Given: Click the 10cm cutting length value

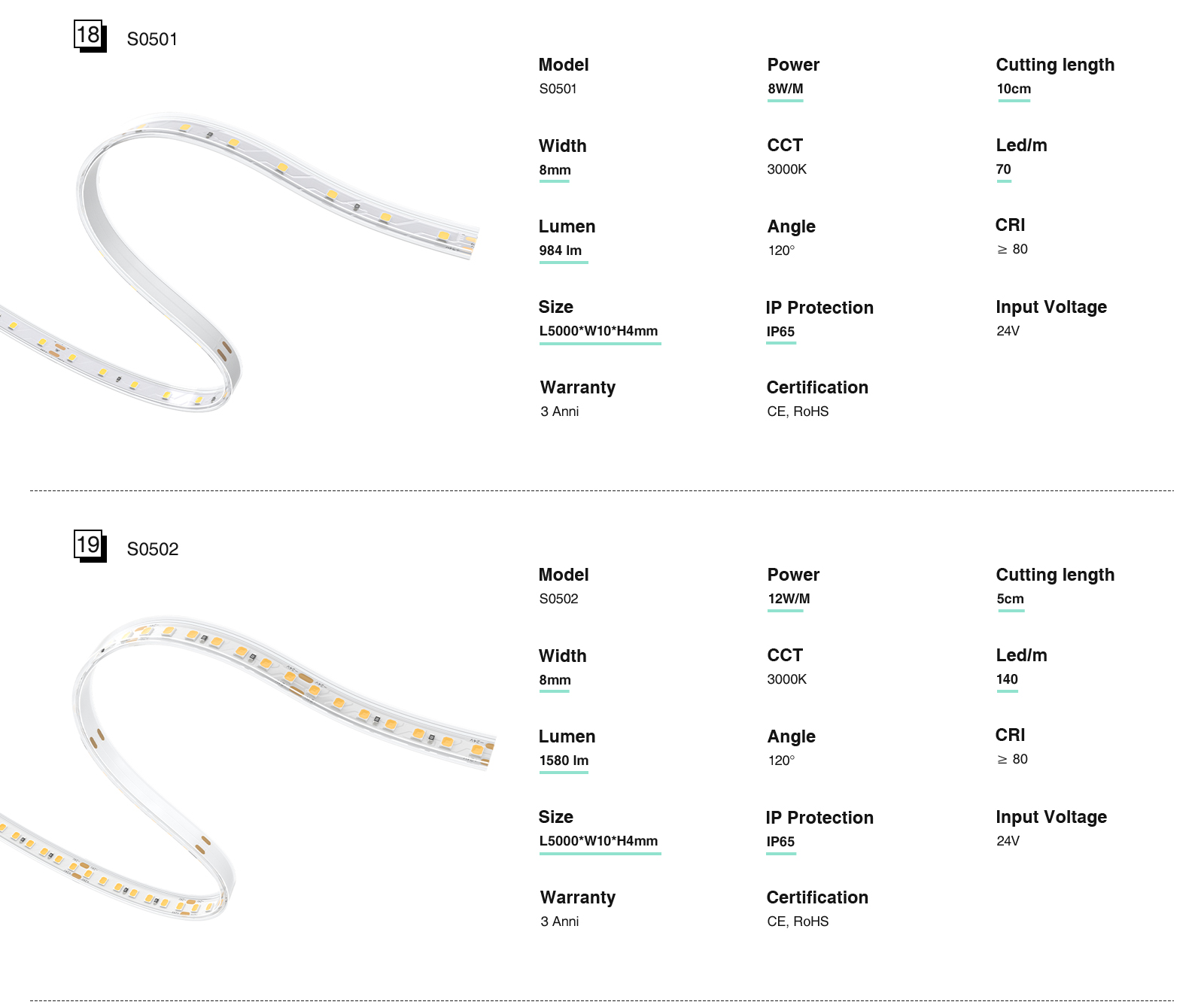Looking at the screenshot, I should [1014, 89].
